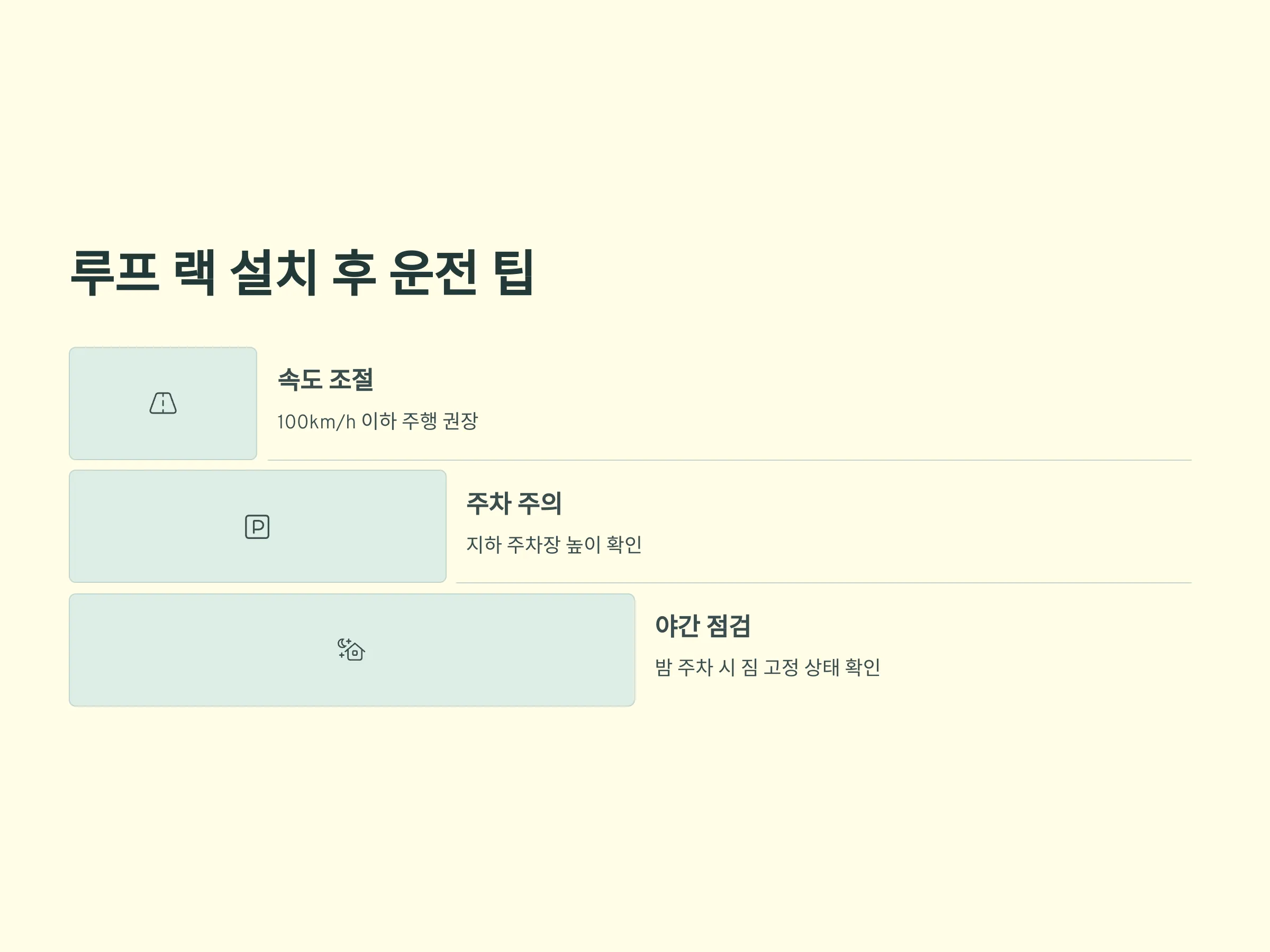
Task: Select the 야간 점검 heading
Action: [x=703, y=626]
